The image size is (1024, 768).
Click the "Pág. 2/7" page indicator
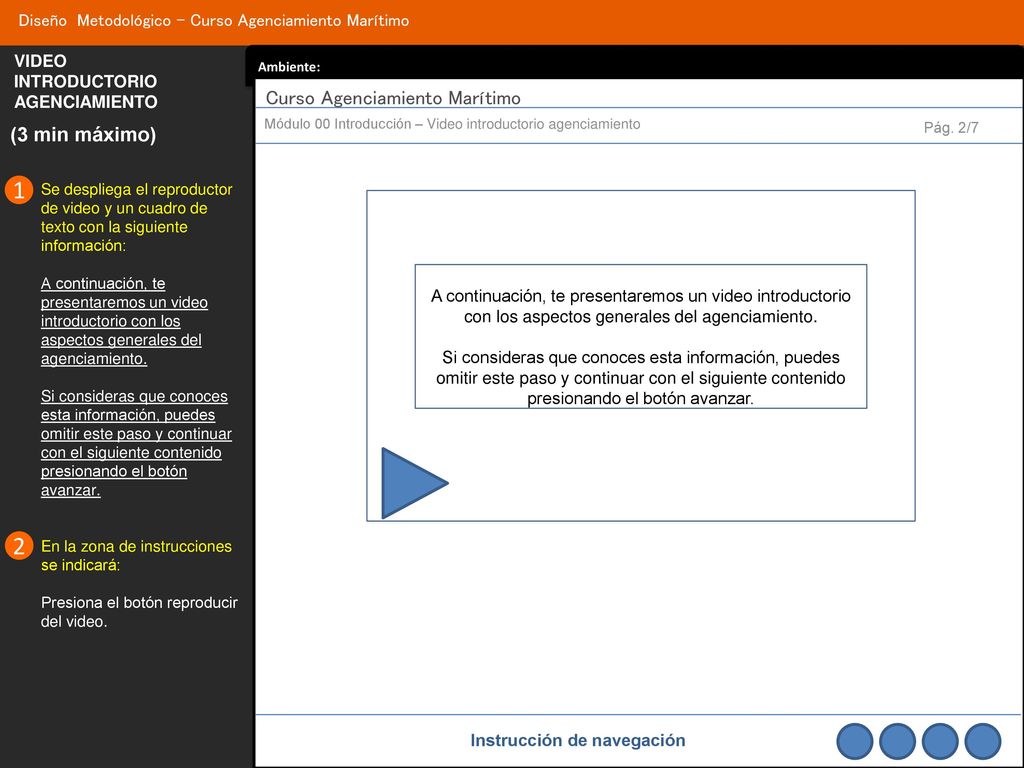[x=951, y=127]
